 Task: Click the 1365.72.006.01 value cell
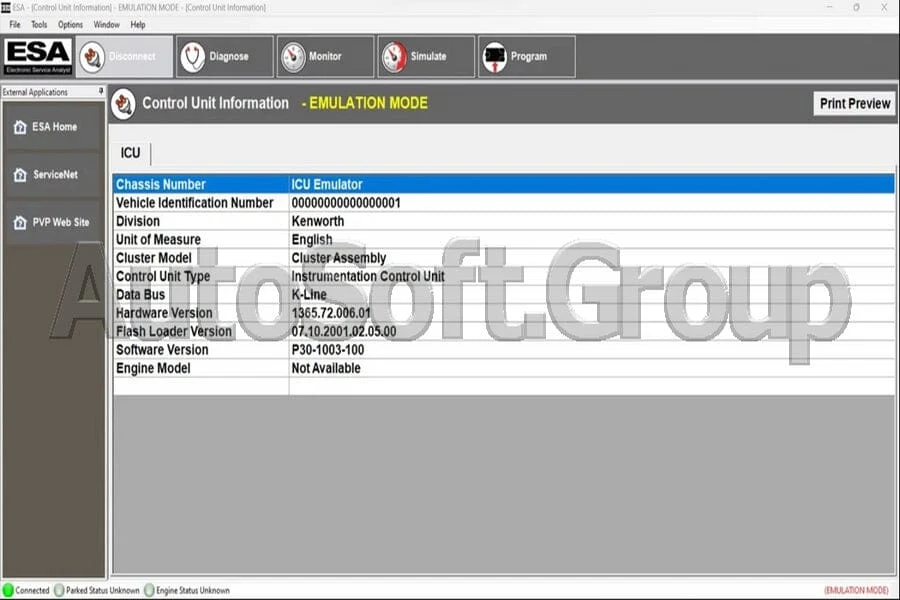pyautogui.click(x=592, y=313)
